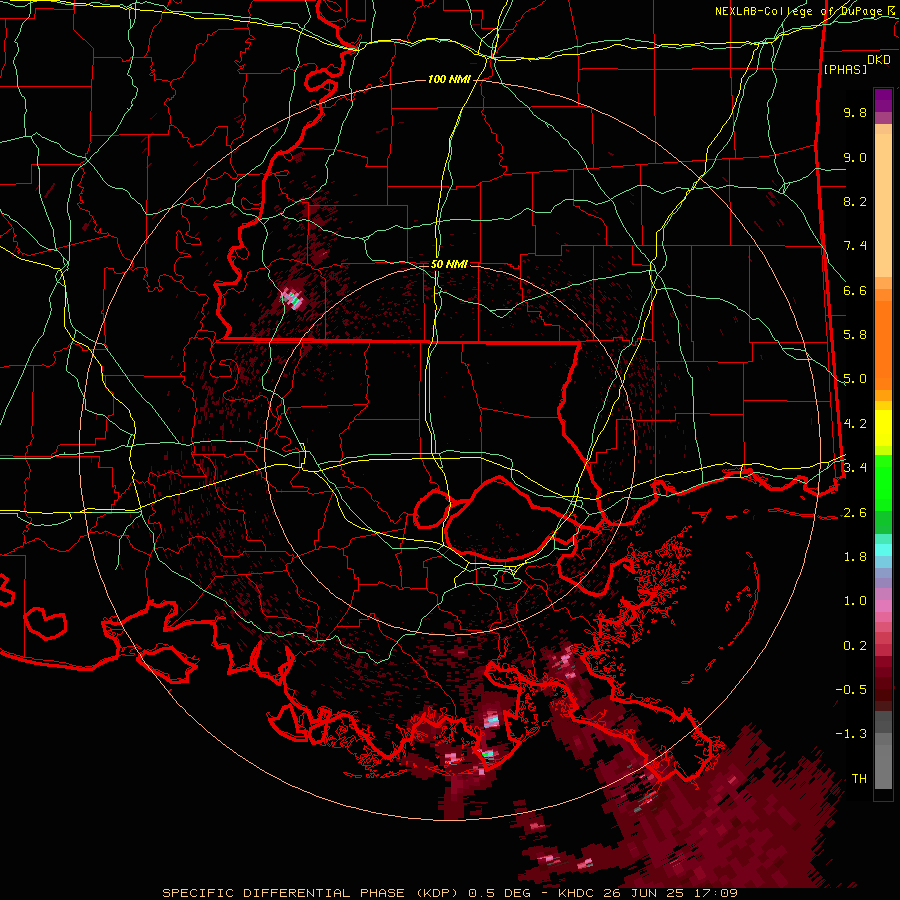Click the 100 NMI range ring label
This screenshot has width=900, height=900.
pyautogui.click(x=449, y=79)
